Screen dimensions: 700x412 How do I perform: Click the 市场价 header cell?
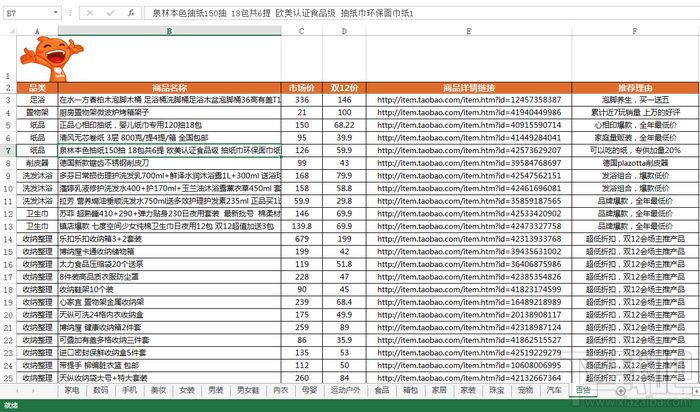click(x=302, y=87)
